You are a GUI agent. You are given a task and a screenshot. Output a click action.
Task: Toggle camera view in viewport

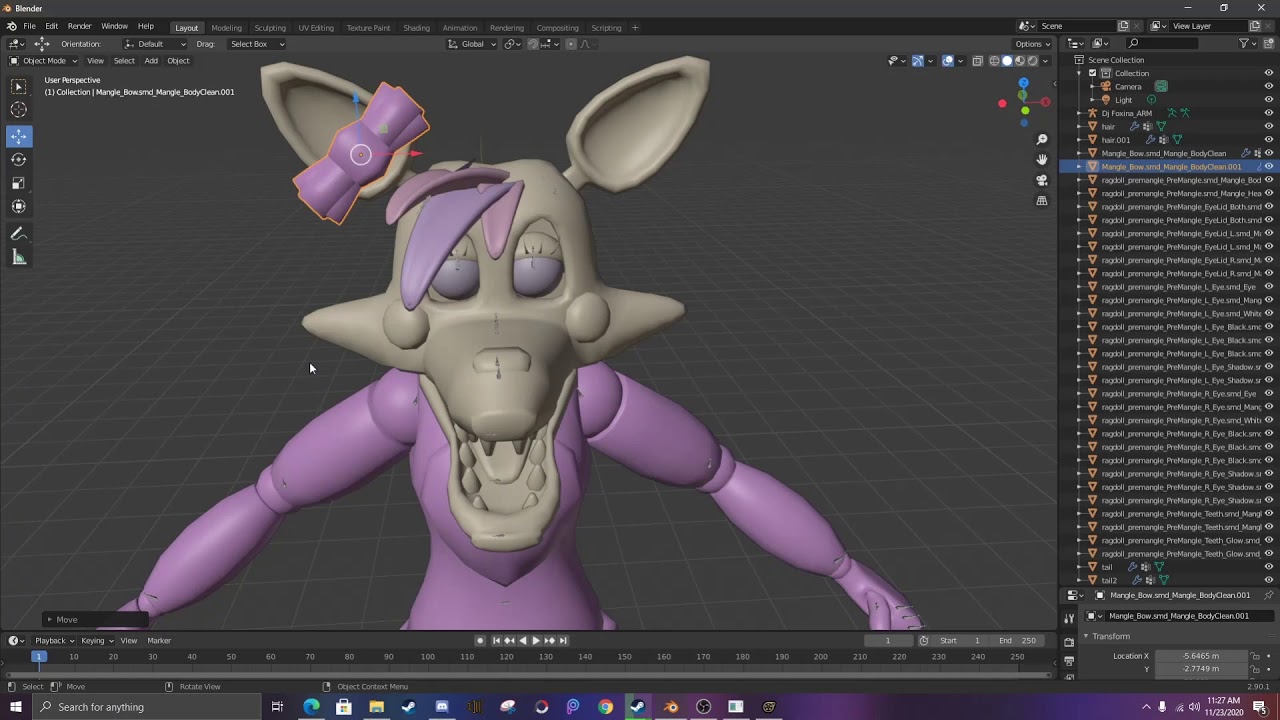tap(1042, 180)
